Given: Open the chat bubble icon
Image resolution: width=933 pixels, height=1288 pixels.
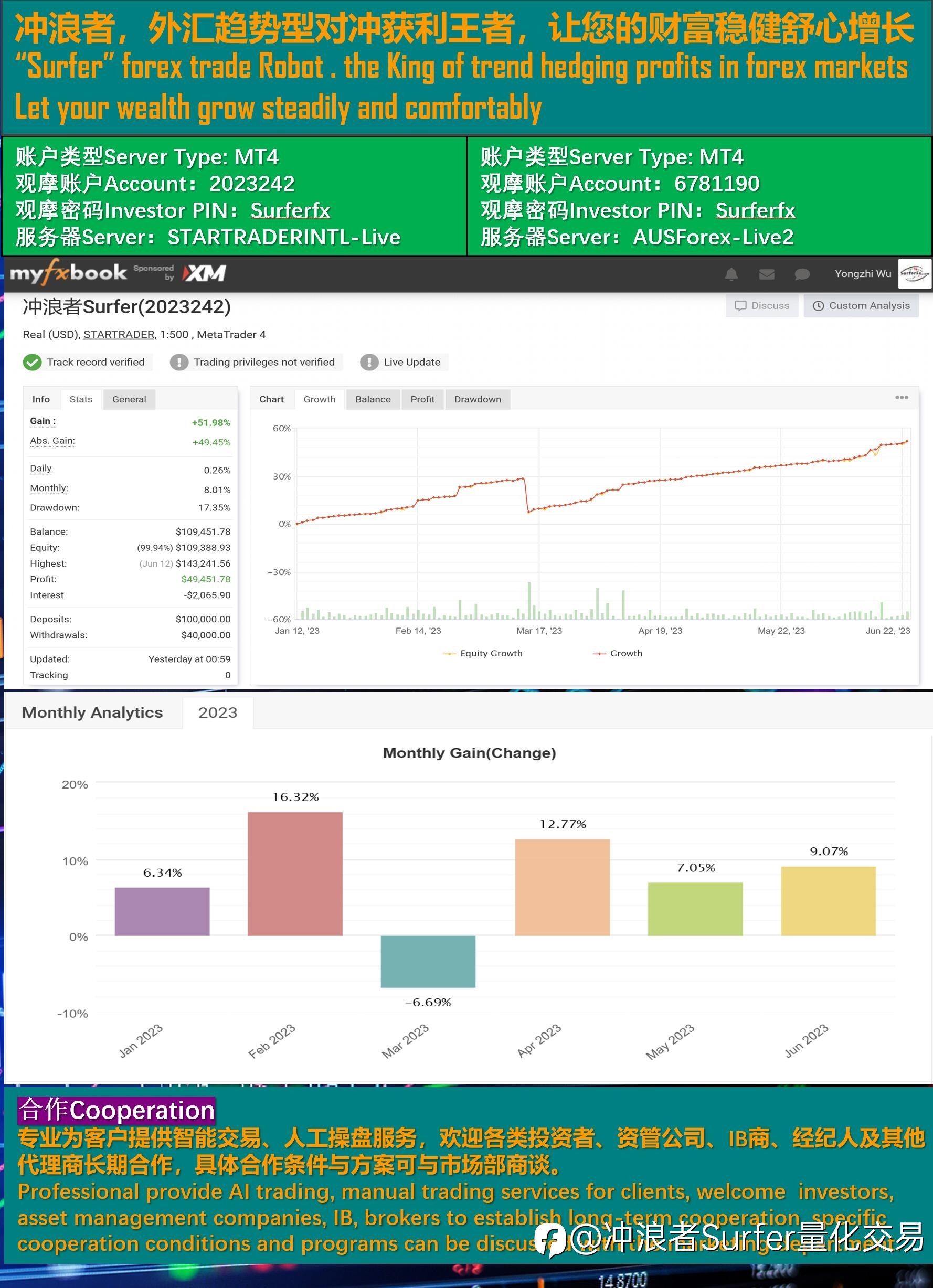Looking at the screenshot, I should [x=802, y=274].
